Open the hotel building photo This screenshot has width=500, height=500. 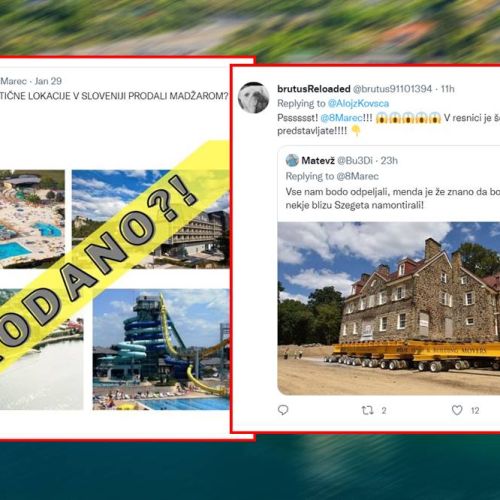click(151, 219)
